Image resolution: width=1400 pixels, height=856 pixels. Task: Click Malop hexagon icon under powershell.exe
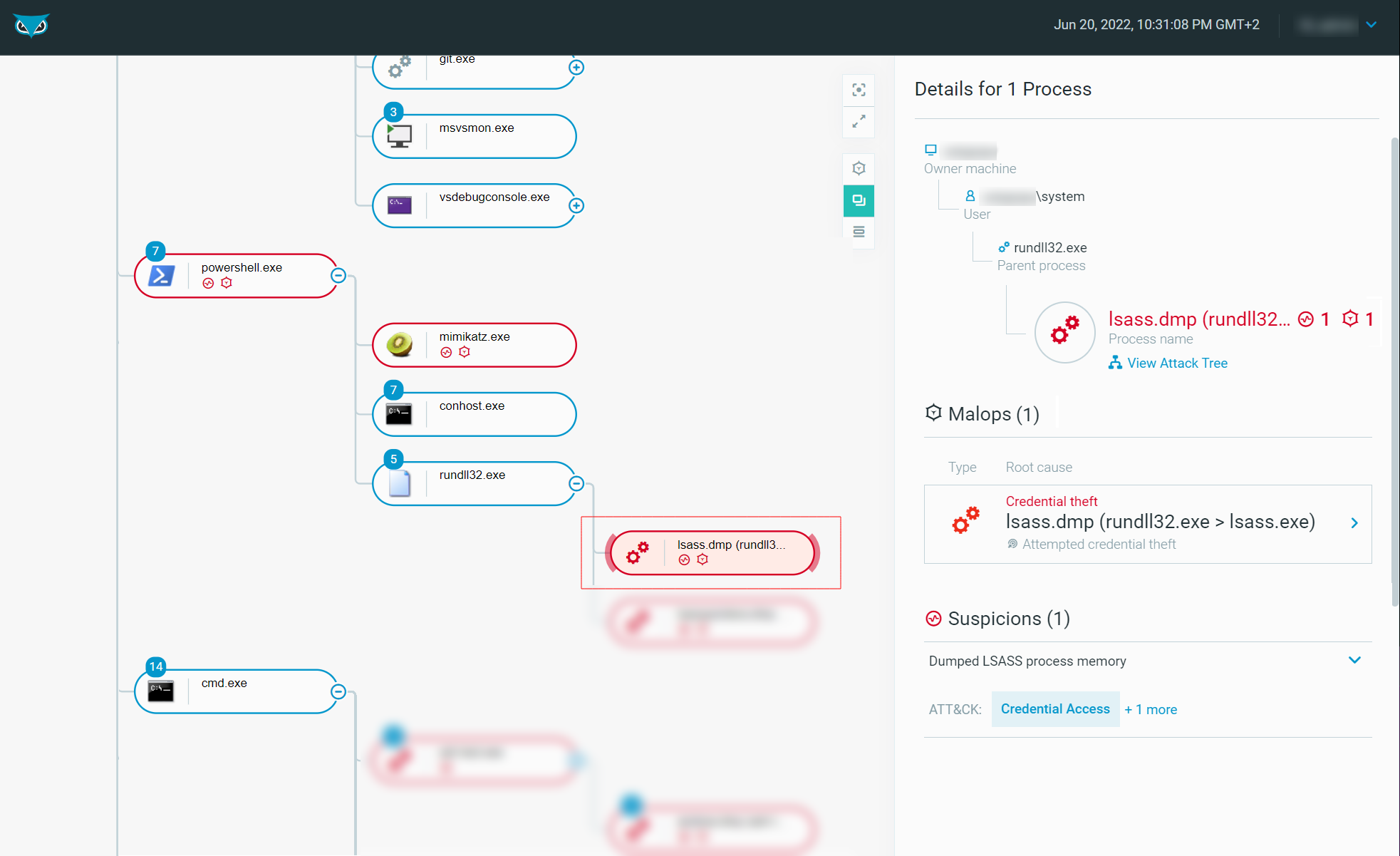227,283
